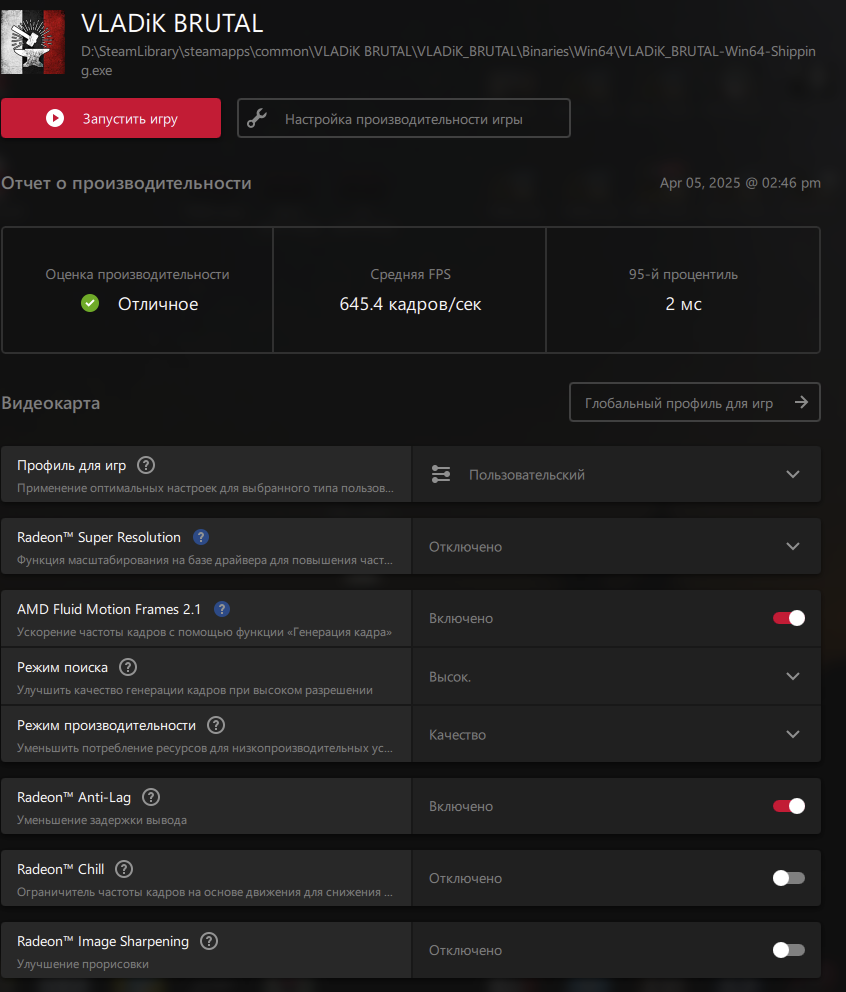Expand Режим поиска dropdown set to Высок.
This screenshot has width=846, height=992.
point(616,676)
